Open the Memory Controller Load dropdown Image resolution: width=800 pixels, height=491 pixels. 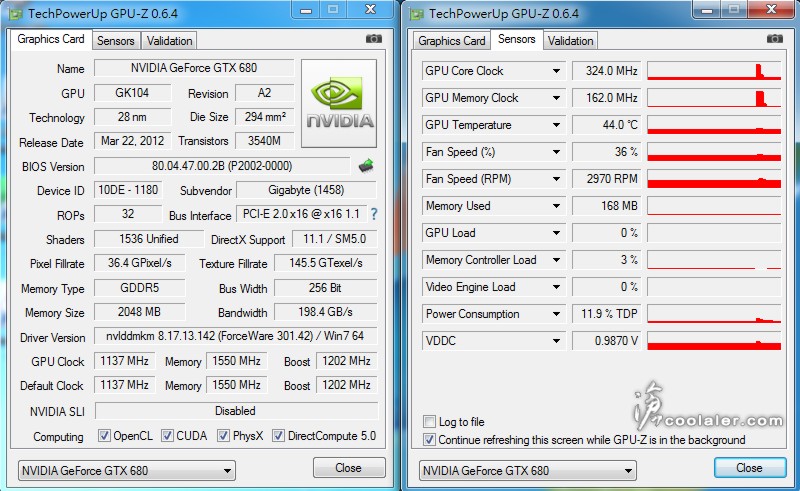click(x=557, y=260)
